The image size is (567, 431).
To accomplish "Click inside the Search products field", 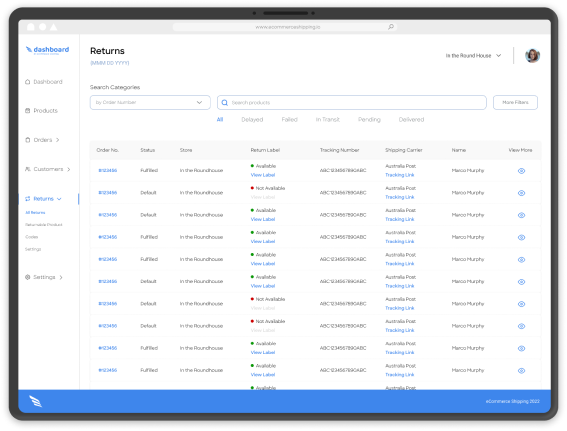I will pyautogui.click(x=351, y=102).
